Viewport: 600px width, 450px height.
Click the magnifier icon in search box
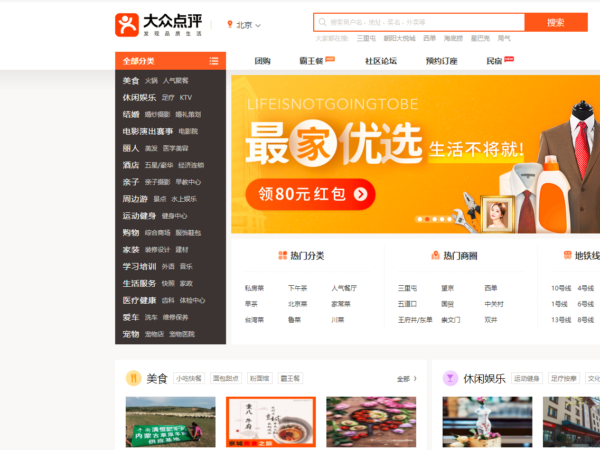pyautogui.click(x=322, y=22)
